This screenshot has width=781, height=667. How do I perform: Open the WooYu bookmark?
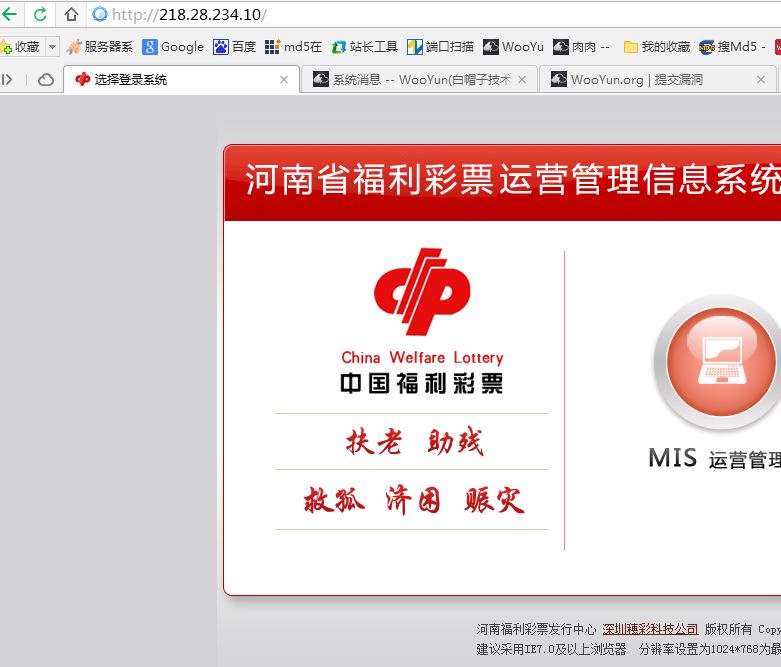click(513, 47)
